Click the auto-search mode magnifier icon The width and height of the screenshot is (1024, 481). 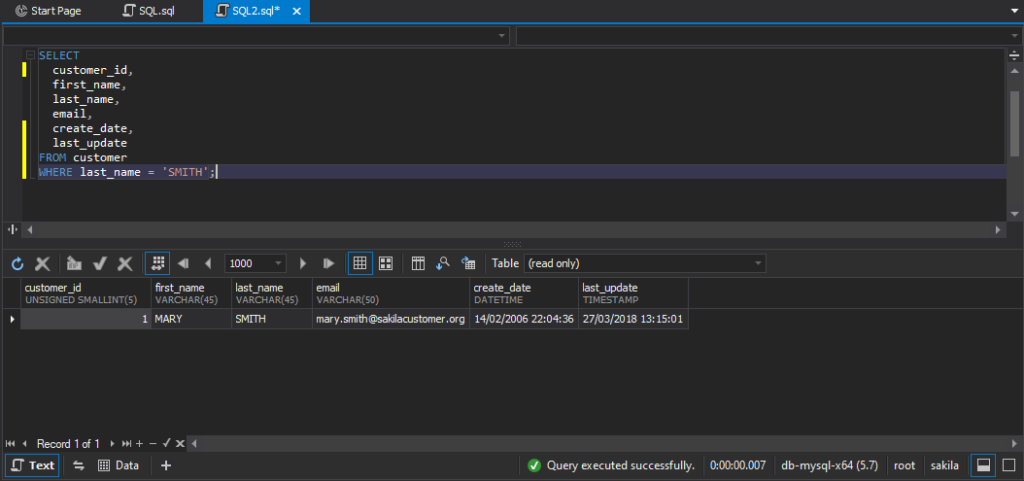pyautogui.click(x=443, y=264)
